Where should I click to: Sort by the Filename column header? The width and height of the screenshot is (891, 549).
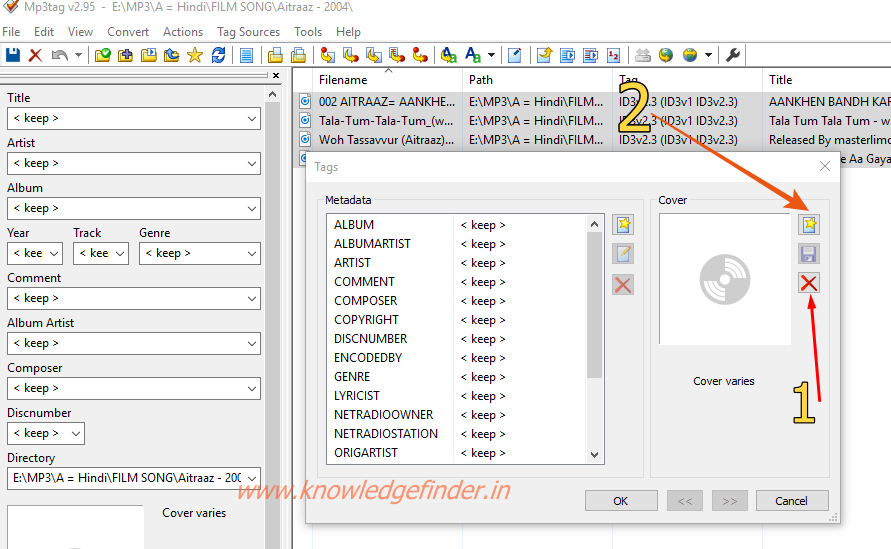click(388, 80)
